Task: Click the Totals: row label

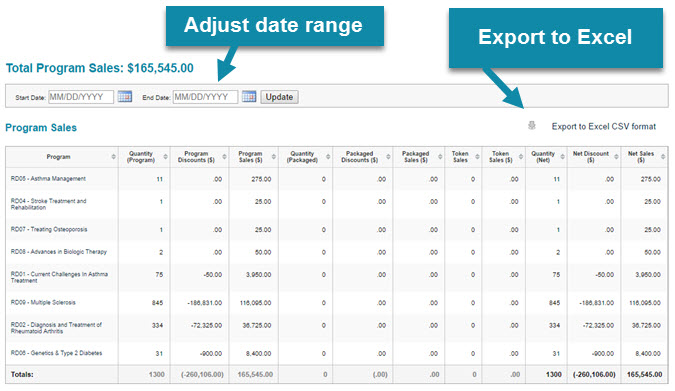Action: [22, 375]
